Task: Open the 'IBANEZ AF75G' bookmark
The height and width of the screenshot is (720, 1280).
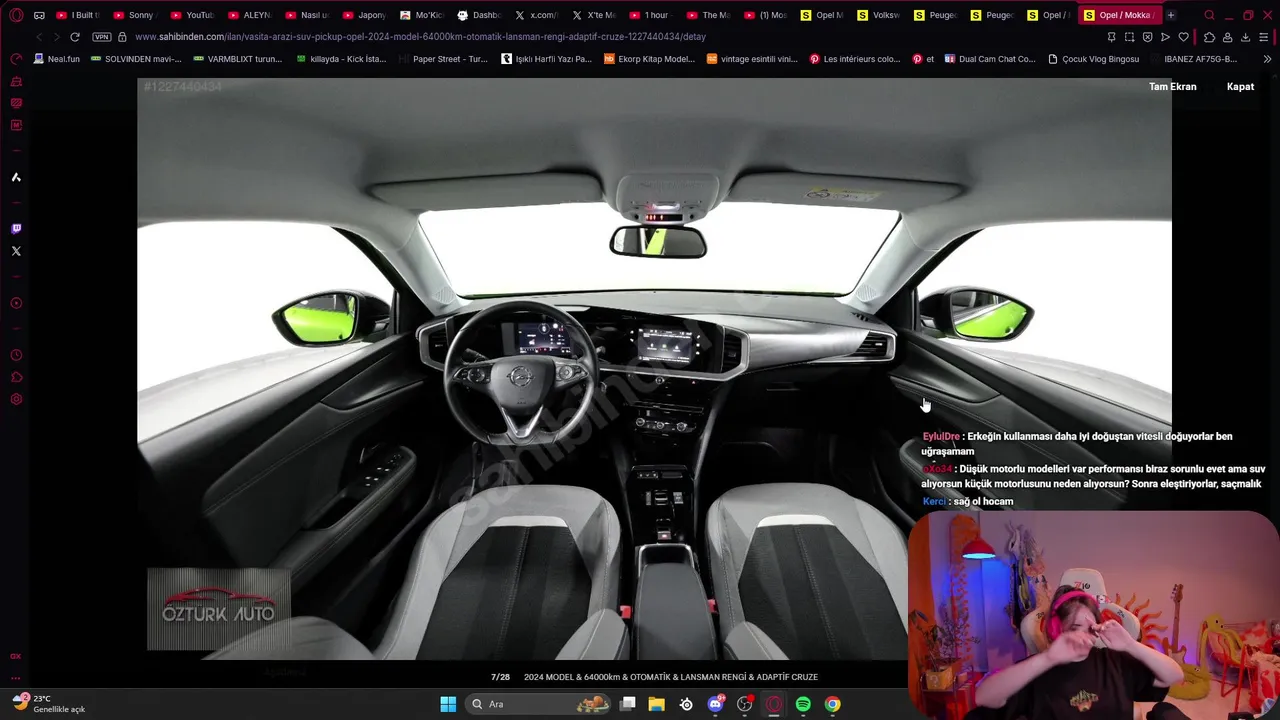Action: (1193, 59)
